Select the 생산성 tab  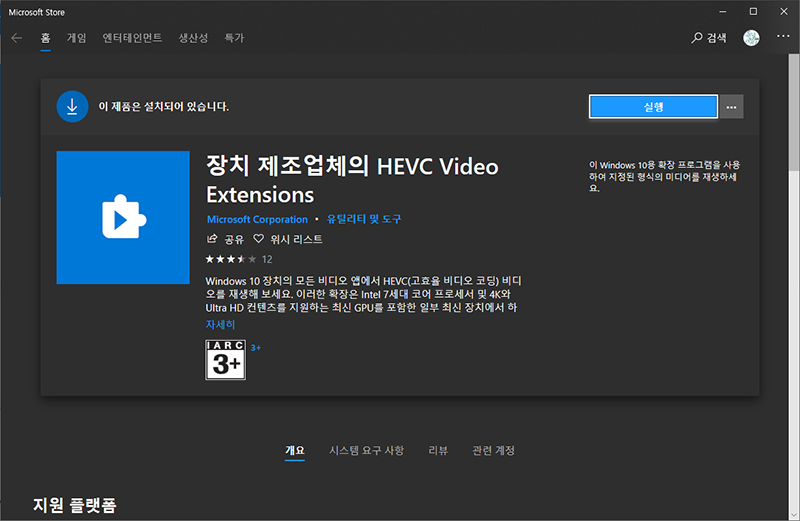point(193,38)
